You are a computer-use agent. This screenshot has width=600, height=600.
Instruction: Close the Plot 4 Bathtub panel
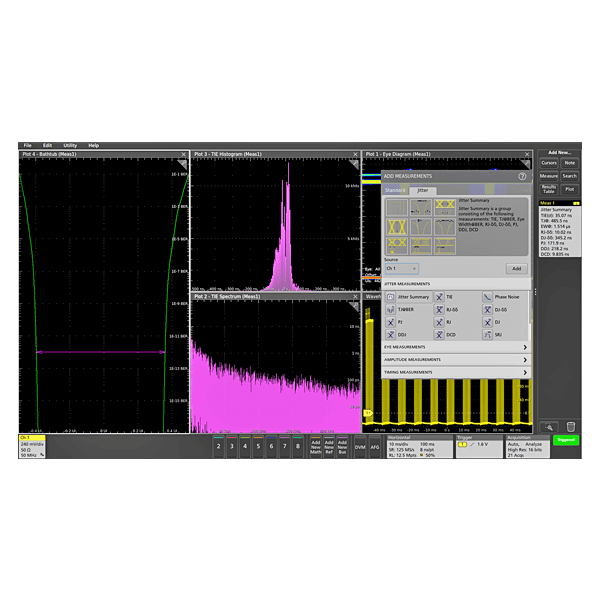pos(184,154)
